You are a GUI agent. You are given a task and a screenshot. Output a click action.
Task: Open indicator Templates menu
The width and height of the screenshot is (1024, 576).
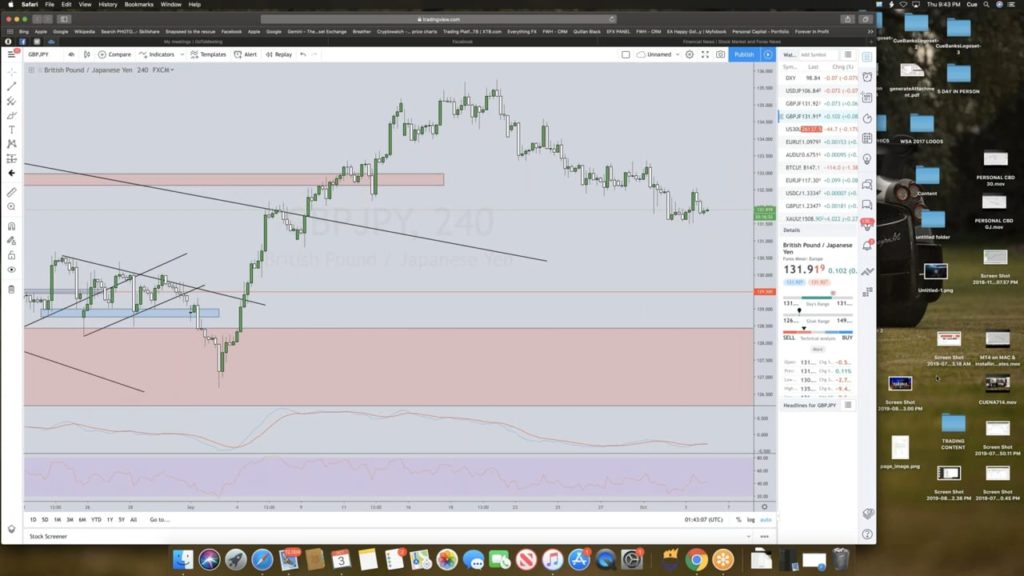click(208, 54)
